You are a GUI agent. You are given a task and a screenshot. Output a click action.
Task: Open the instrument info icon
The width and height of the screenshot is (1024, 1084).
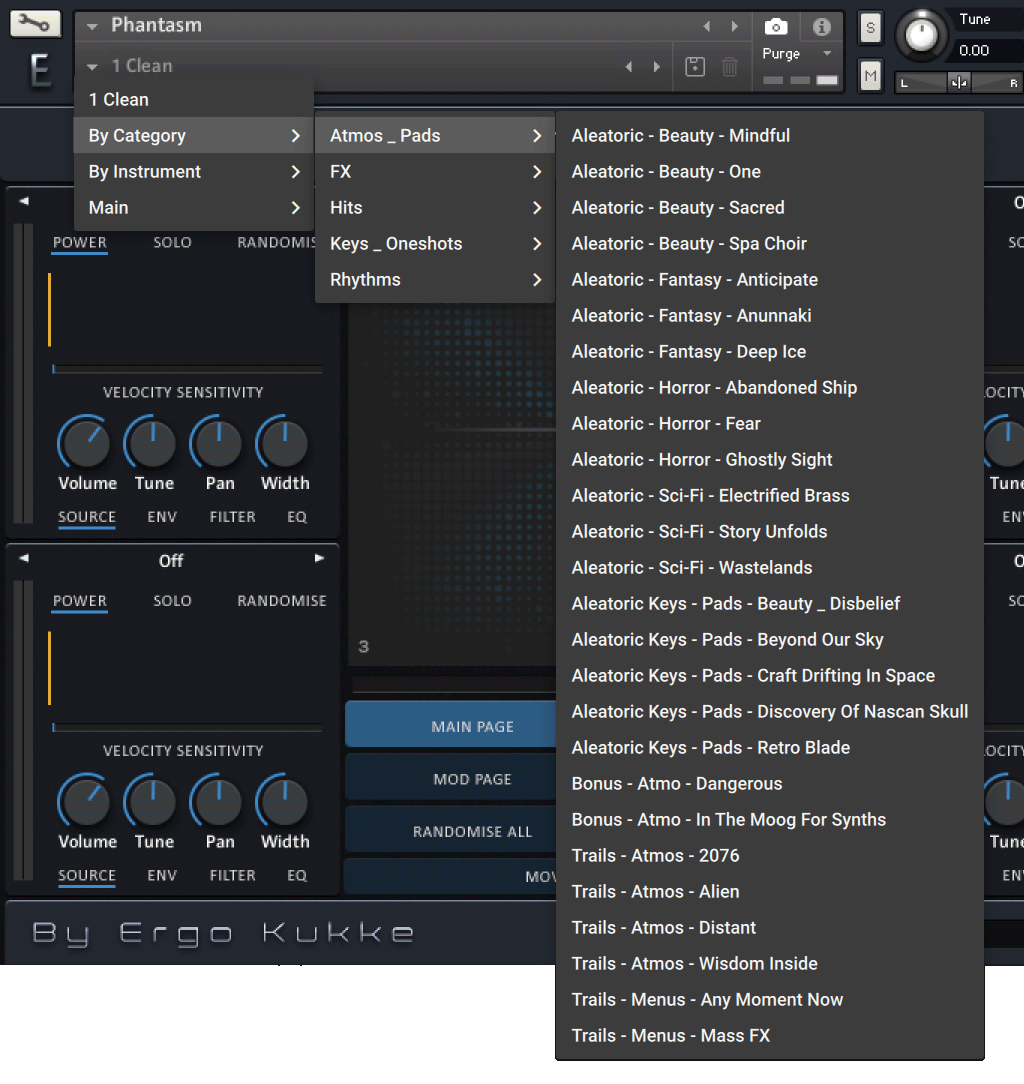(821, 26)
